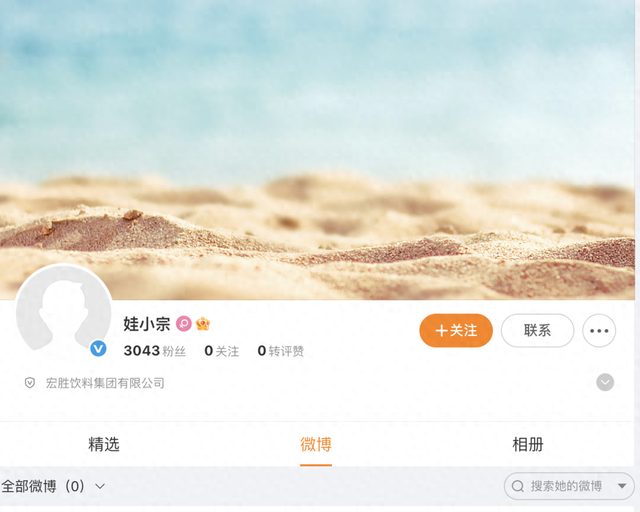Click the 0 转评赞 stat
Image resolution: width=640 pixels, height=512 pixels.
(281, 351)
